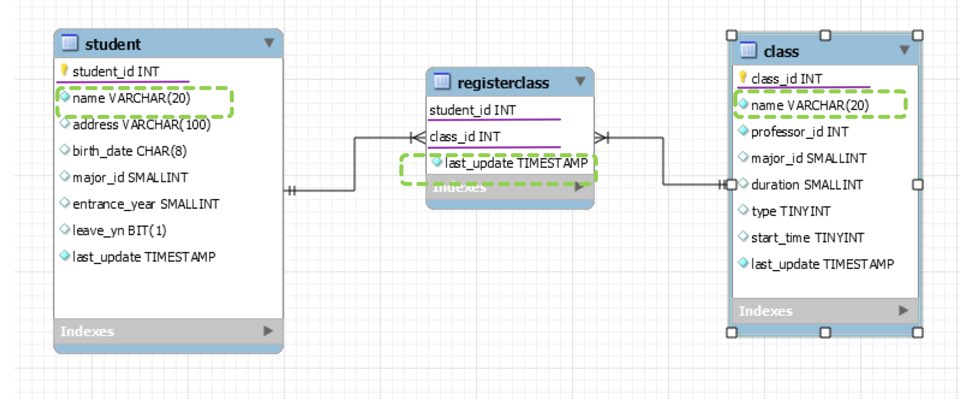The image size is (960, 399).
Task: Click diamond icon beside start_time TINYINT
Action: [x=743, y=236]
